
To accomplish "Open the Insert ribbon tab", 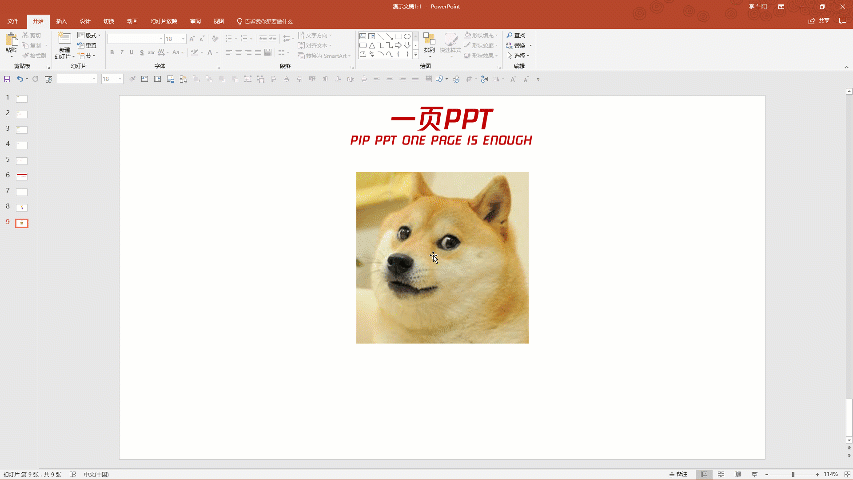I will click(62, 21).
